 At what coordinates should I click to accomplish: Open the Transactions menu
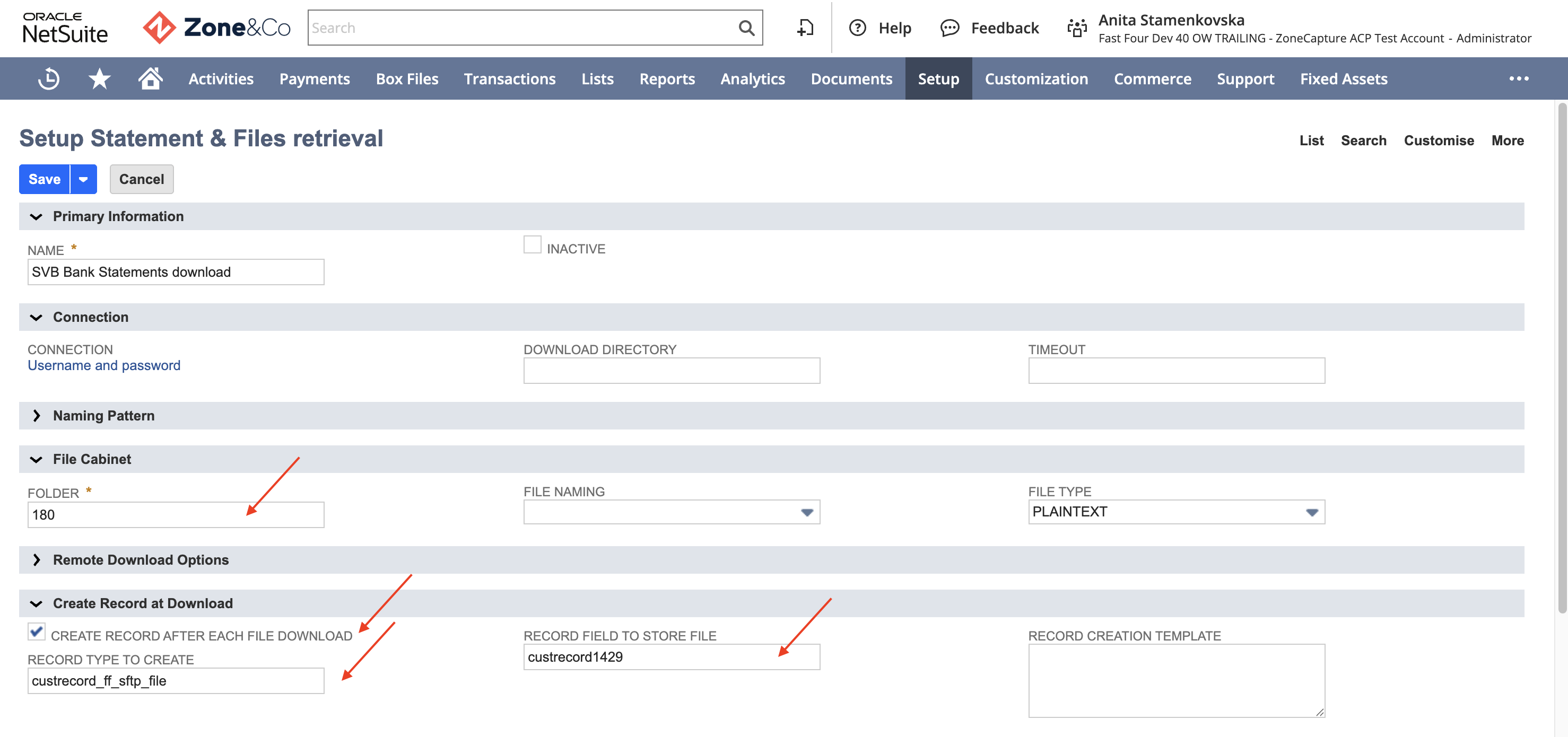[x=509, y=78]
